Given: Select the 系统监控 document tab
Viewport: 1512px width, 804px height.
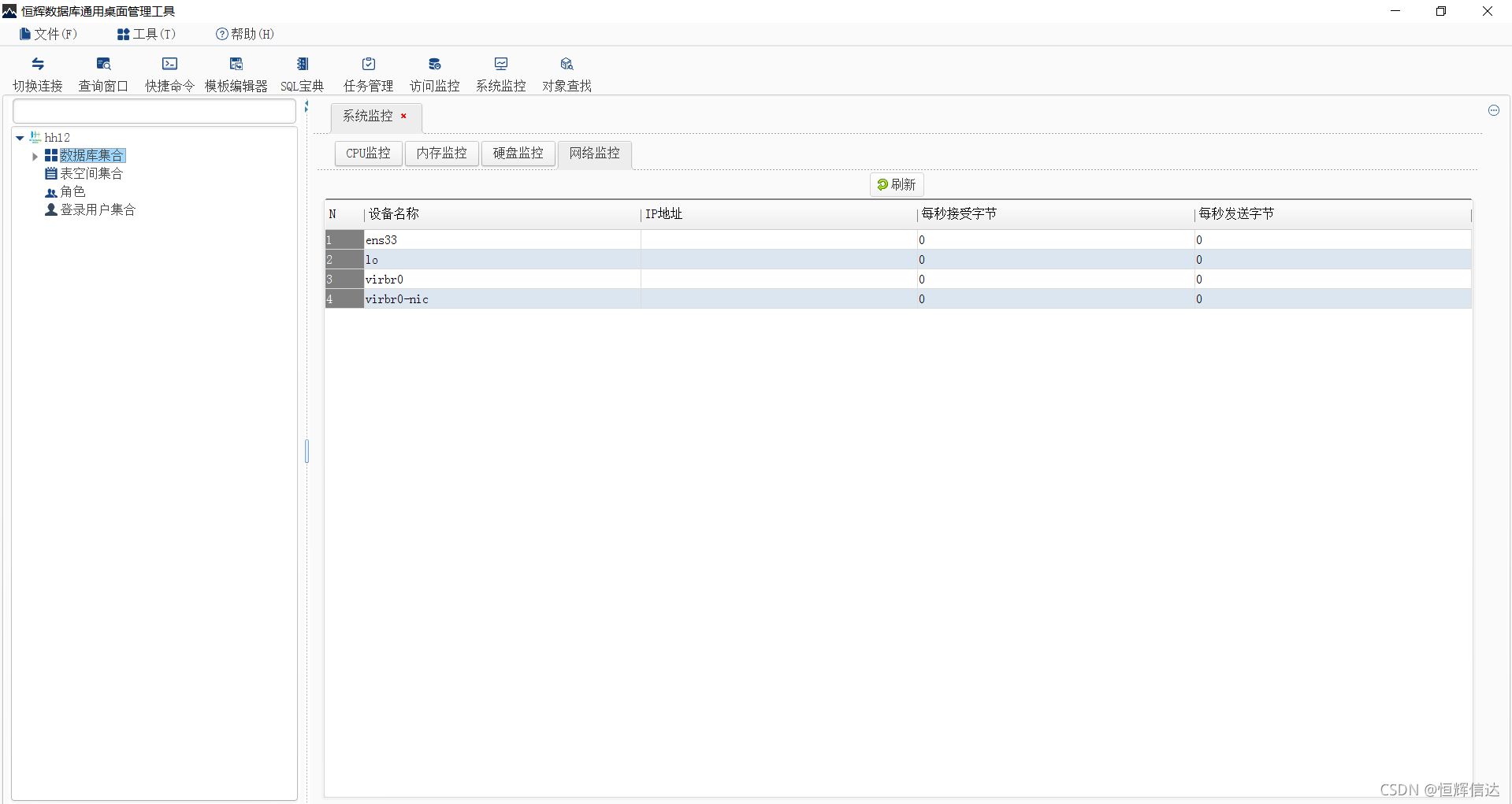Looking at the screenshot, I should pos(367,116).
